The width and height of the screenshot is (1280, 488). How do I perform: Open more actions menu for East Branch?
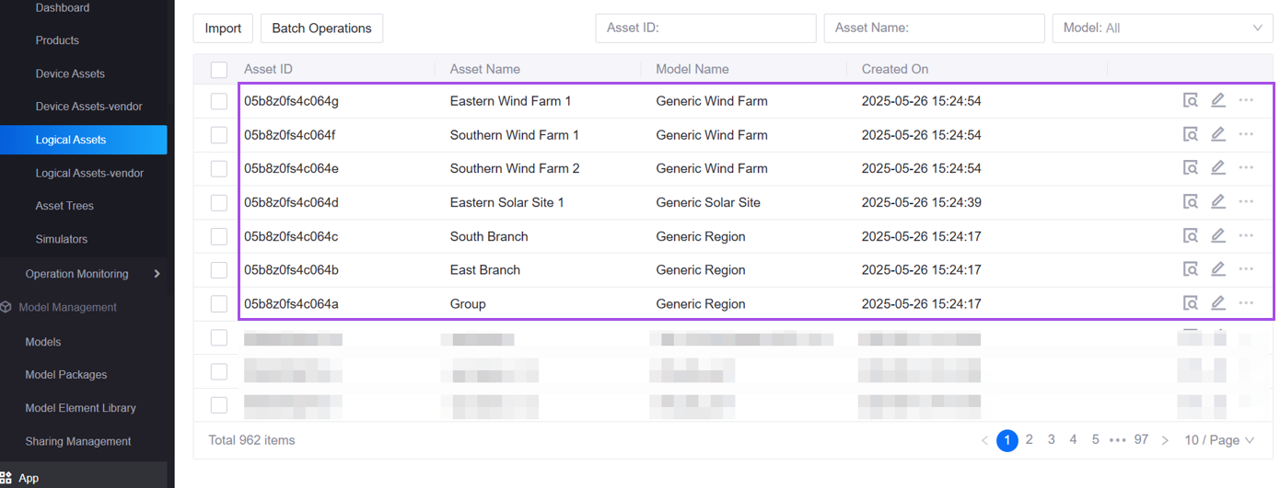point(1246,269)
